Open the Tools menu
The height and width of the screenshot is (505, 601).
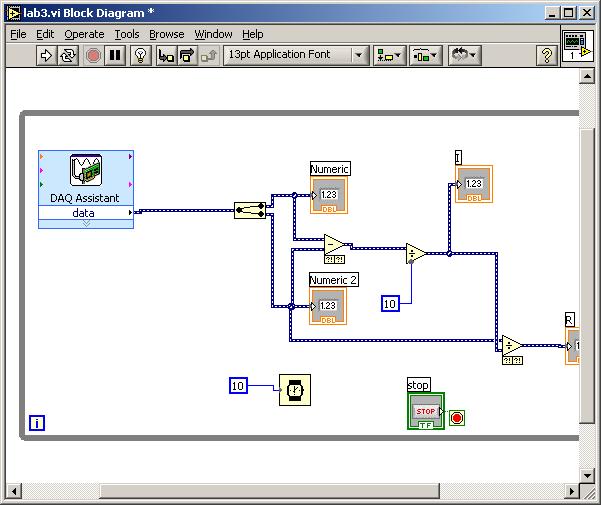point(127,34)
